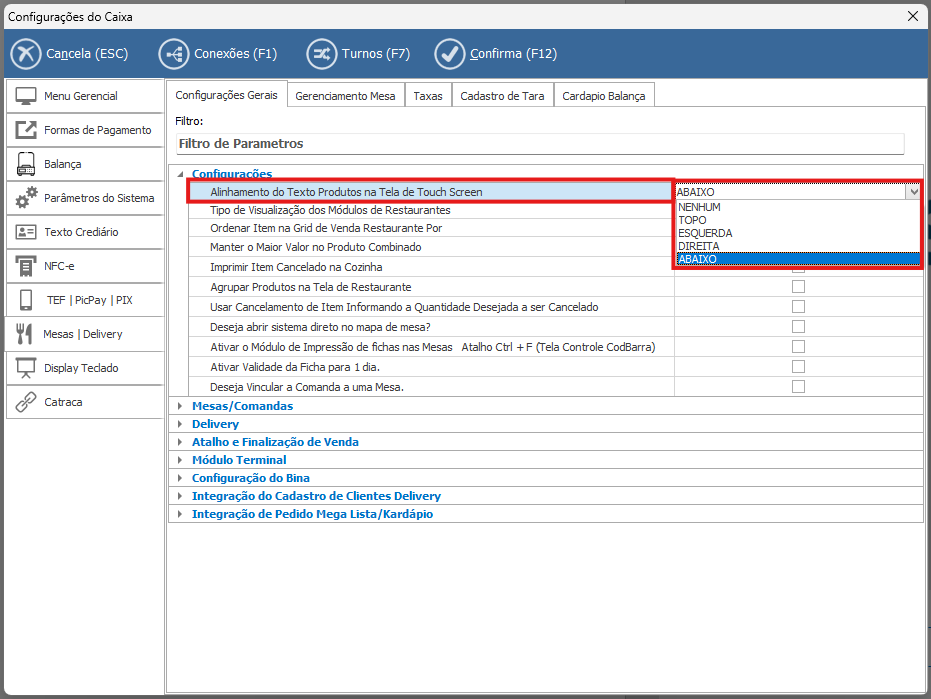Open the Formas de Pagamento section

click(x=97, y=130)
